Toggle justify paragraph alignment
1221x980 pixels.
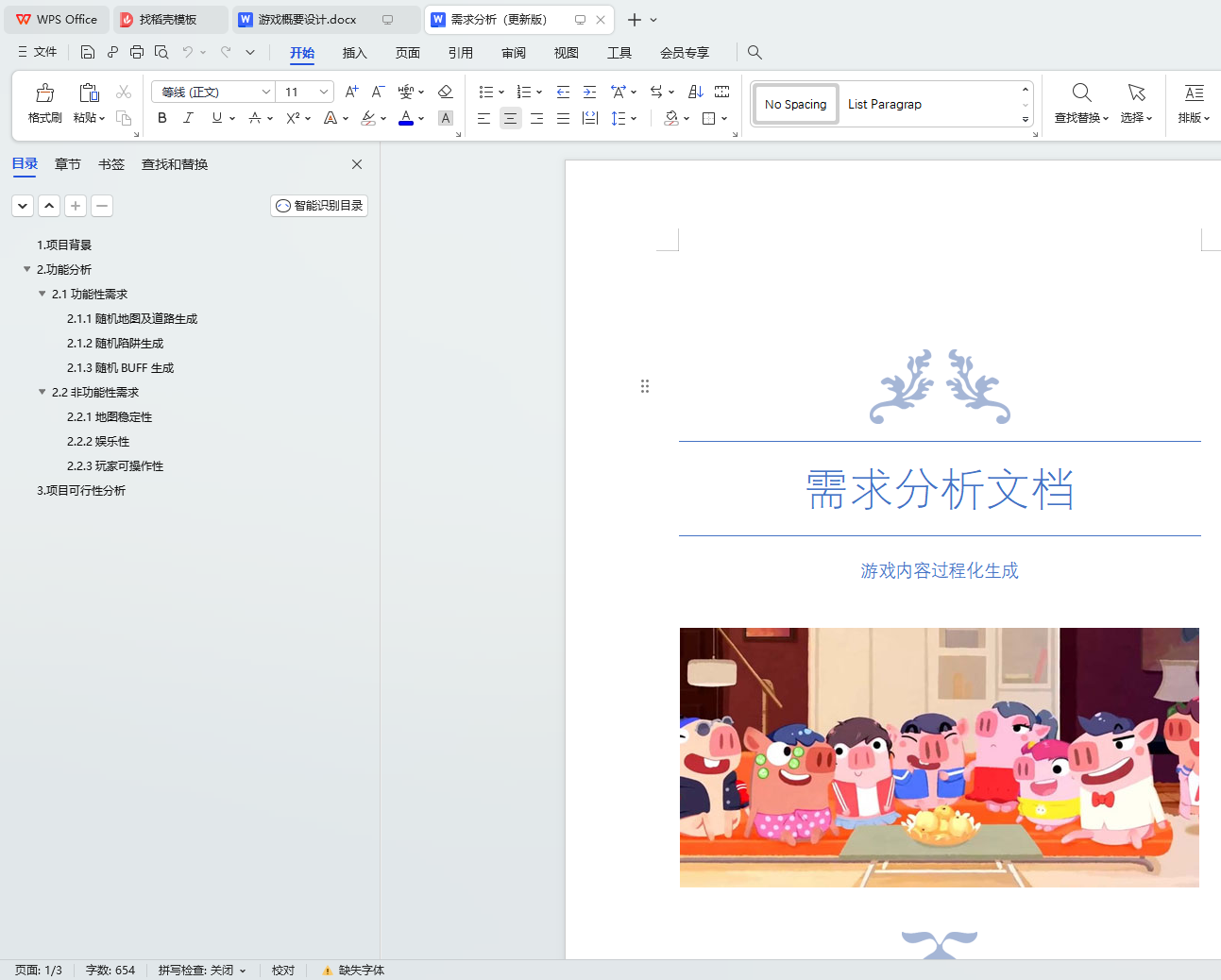(563, 118)
